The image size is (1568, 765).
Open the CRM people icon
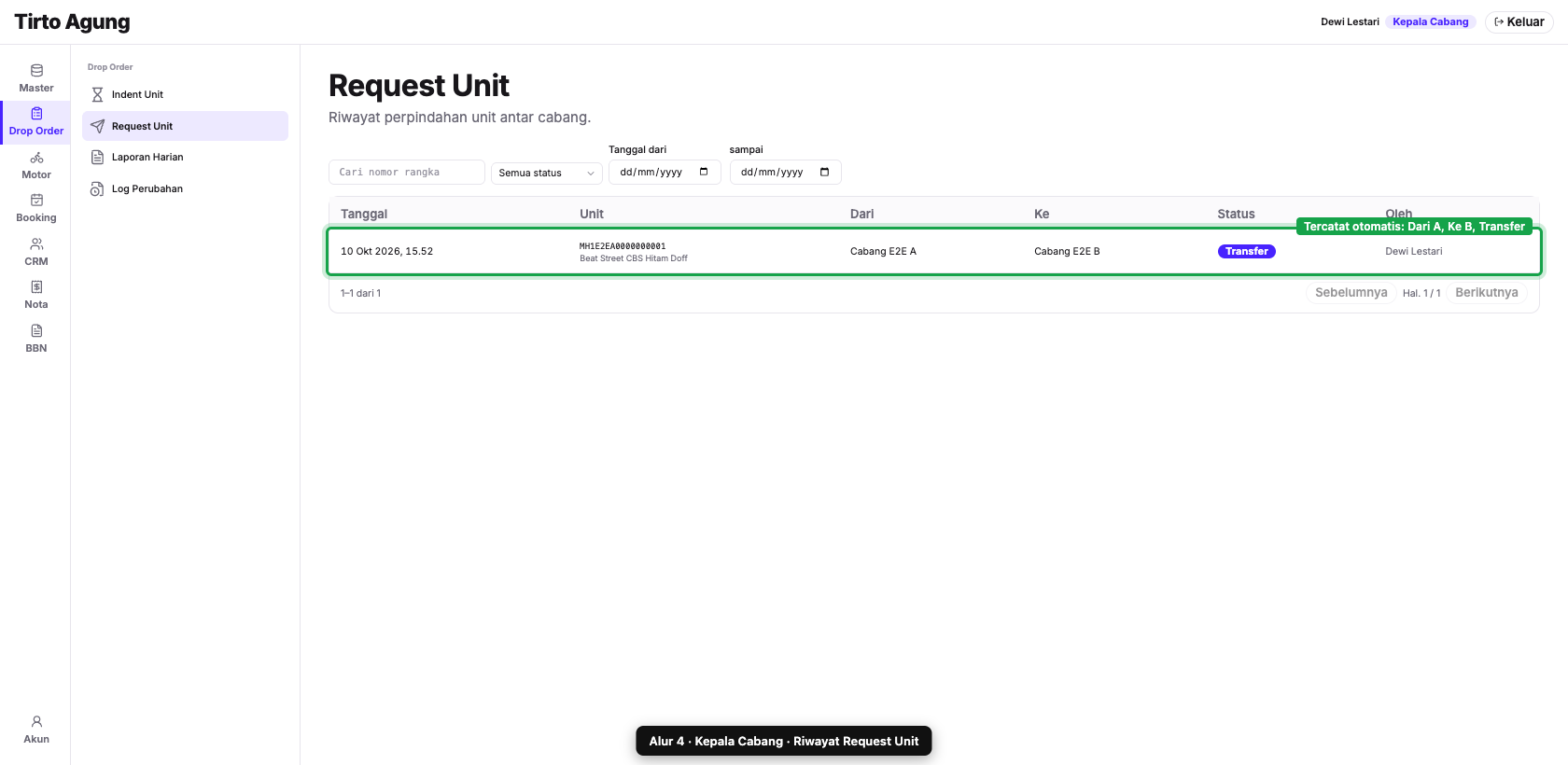(36, 244)
